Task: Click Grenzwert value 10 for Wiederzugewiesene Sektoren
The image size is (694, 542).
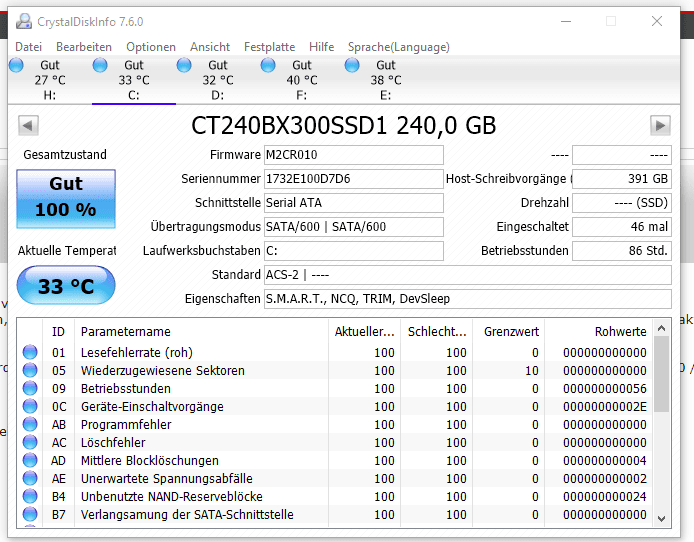Action: tap(532, 370)
